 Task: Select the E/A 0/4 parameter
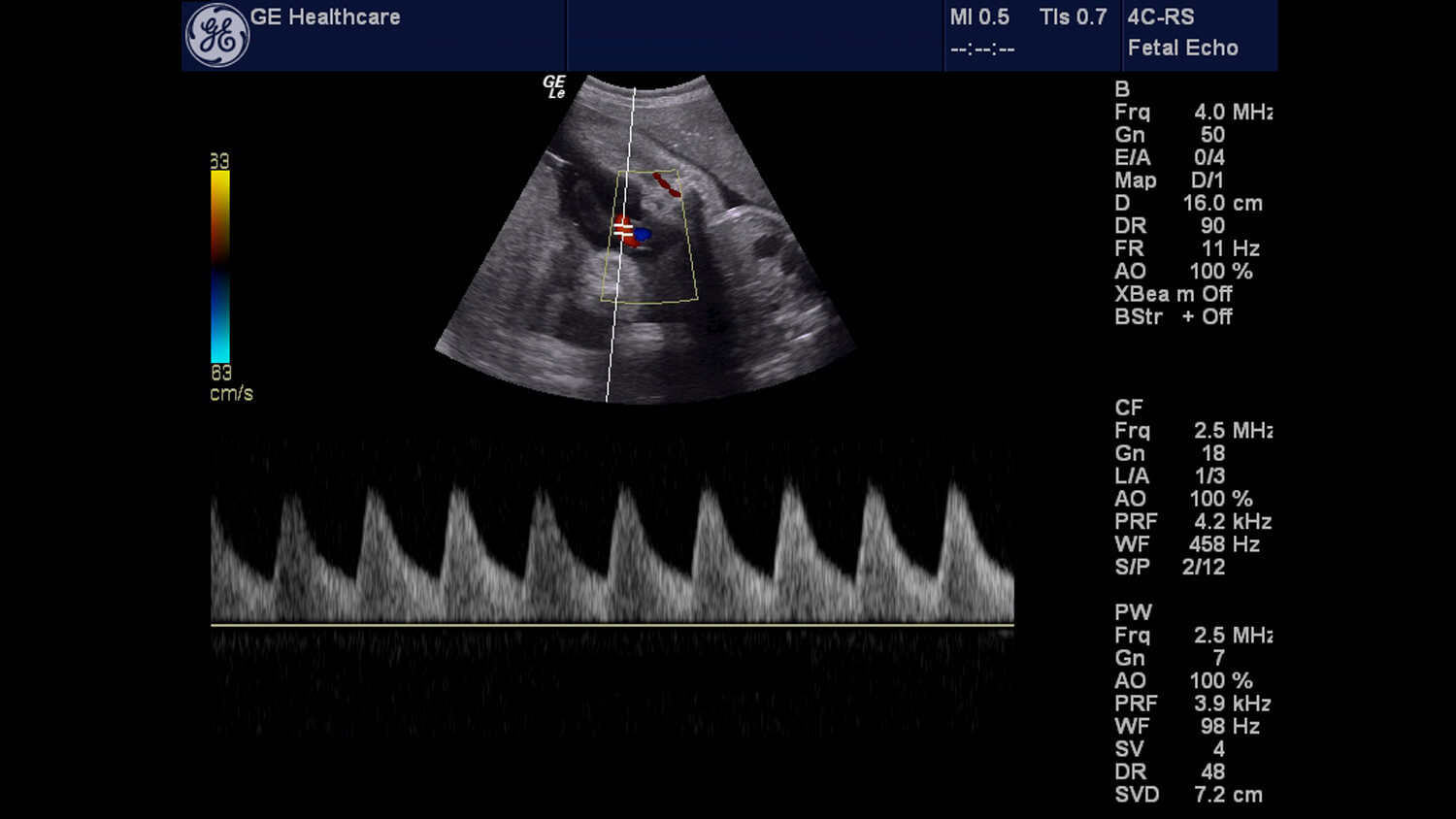1170,157
